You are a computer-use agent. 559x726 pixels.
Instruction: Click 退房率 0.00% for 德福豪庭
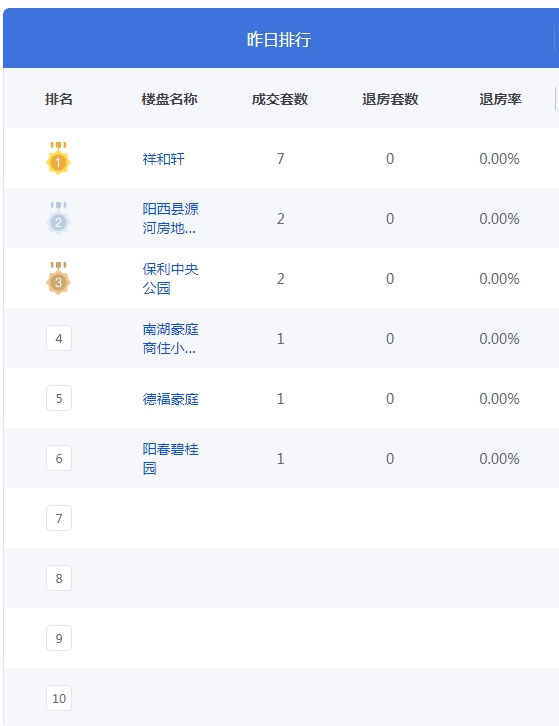[499, 399]
